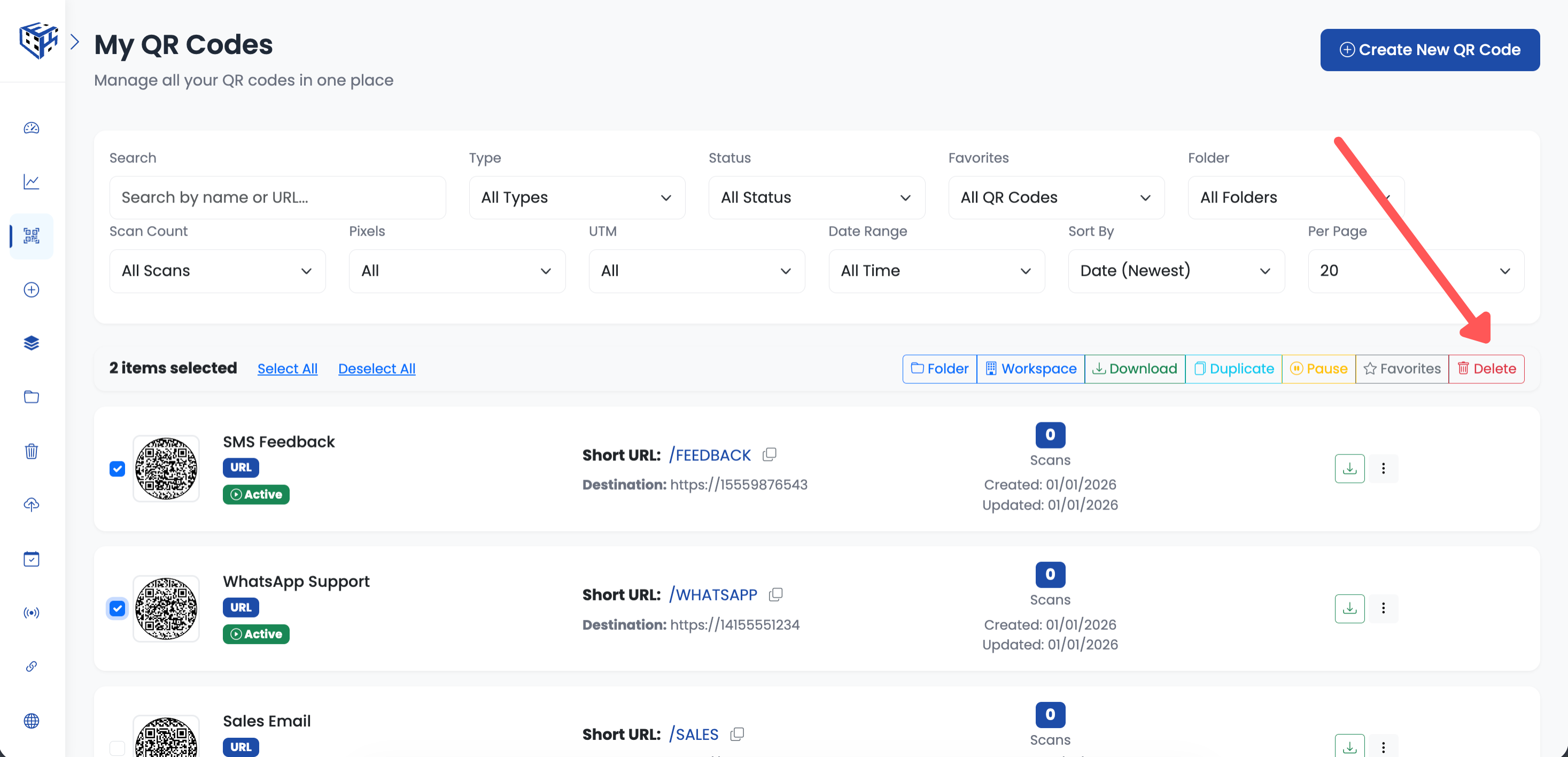This screenshot has width=1568, height=757.
Task: Click the trash bin sidebar icon
Action: (x=31, y=451)
